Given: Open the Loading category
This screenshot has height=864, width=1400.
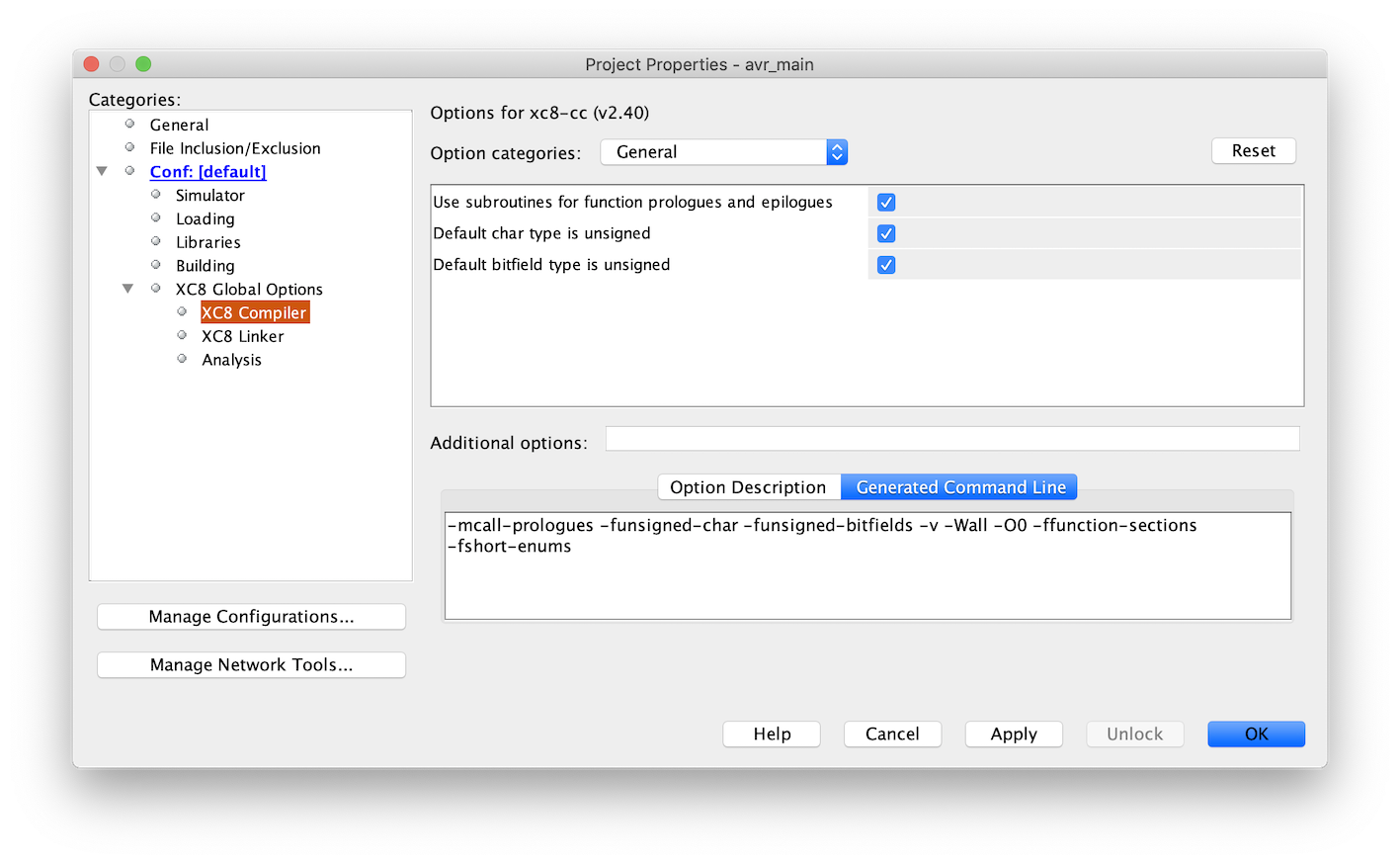Looking at the screenshot, I should tap(205, 219).
